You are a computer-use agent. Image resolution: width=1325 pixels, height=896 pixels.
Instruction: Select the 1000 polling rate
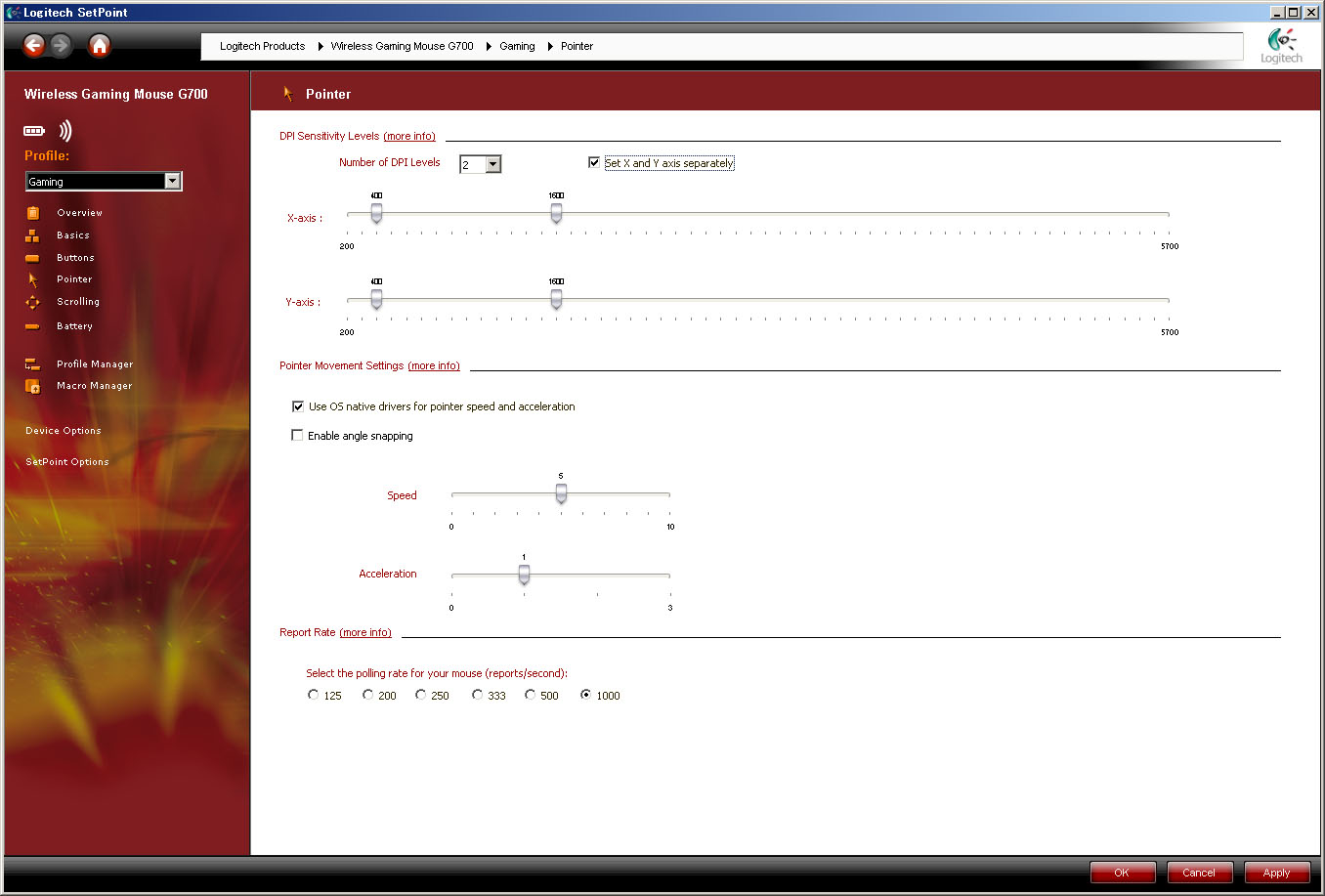click(585, 695)
